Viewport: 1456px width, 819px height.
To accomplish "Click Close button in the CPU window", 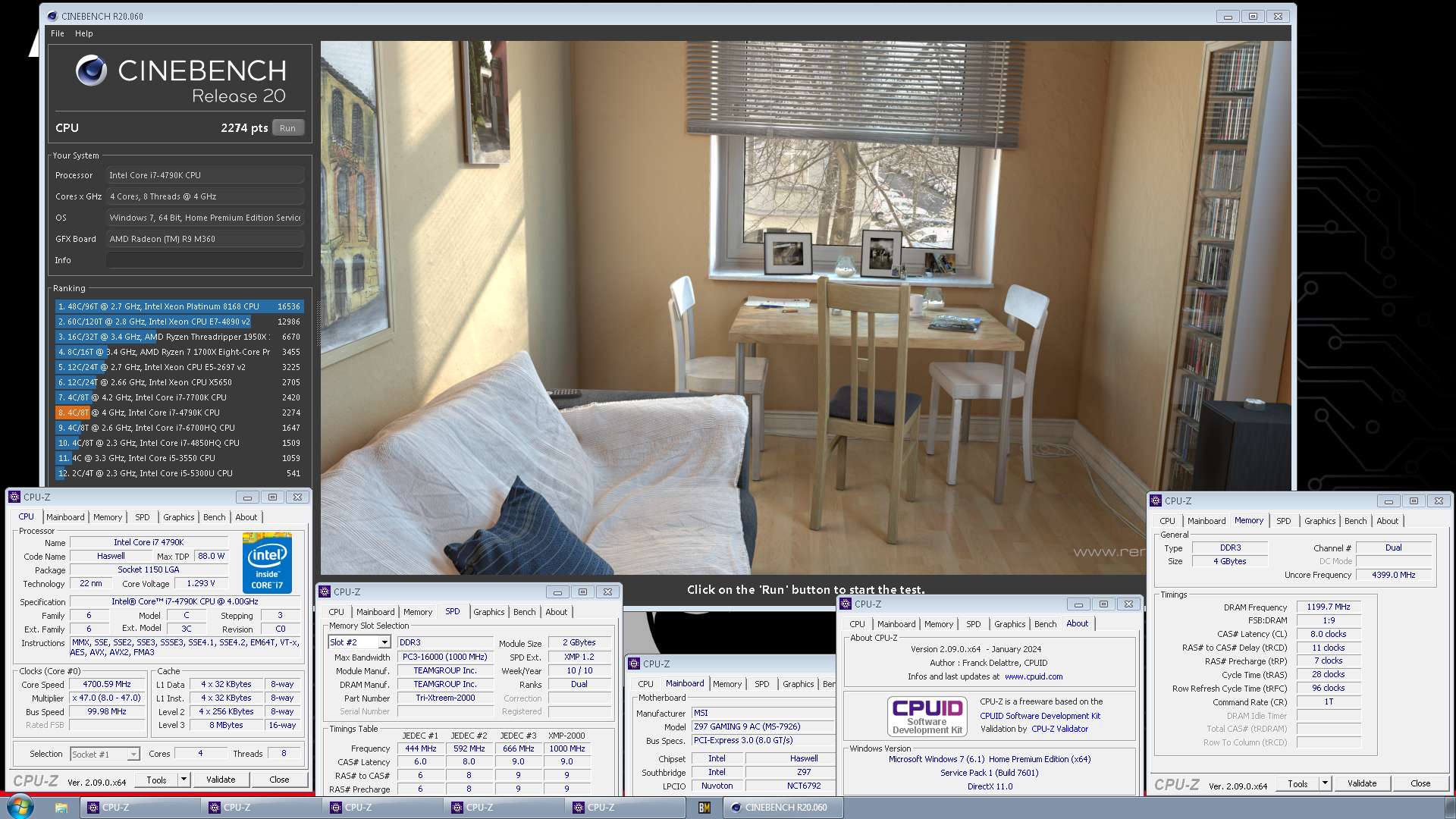I will pyautogui.click(x=279, y=780).
